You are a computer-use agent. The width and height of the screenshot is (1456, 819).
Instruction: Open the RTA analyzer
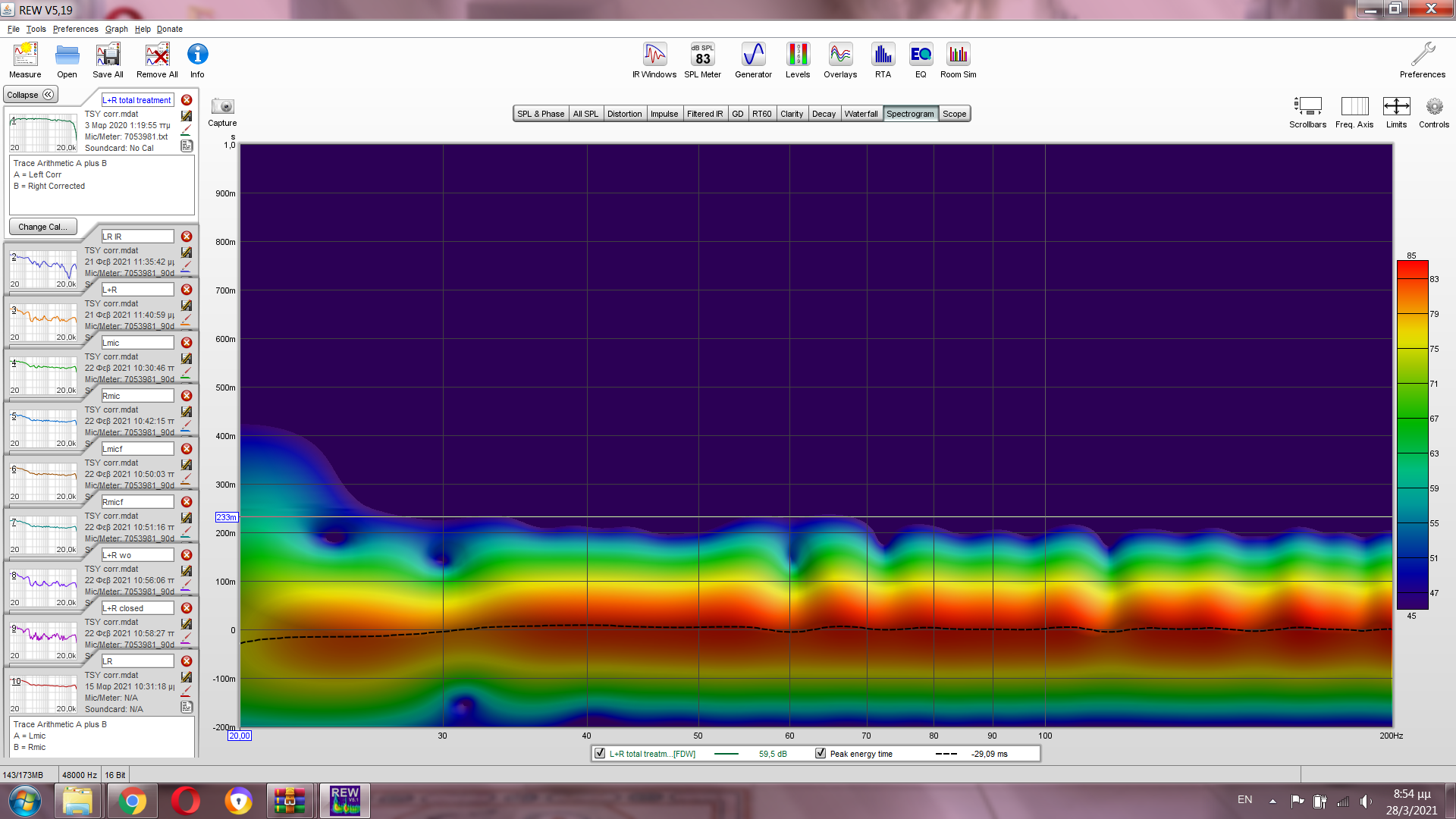[x=883, y=60]
